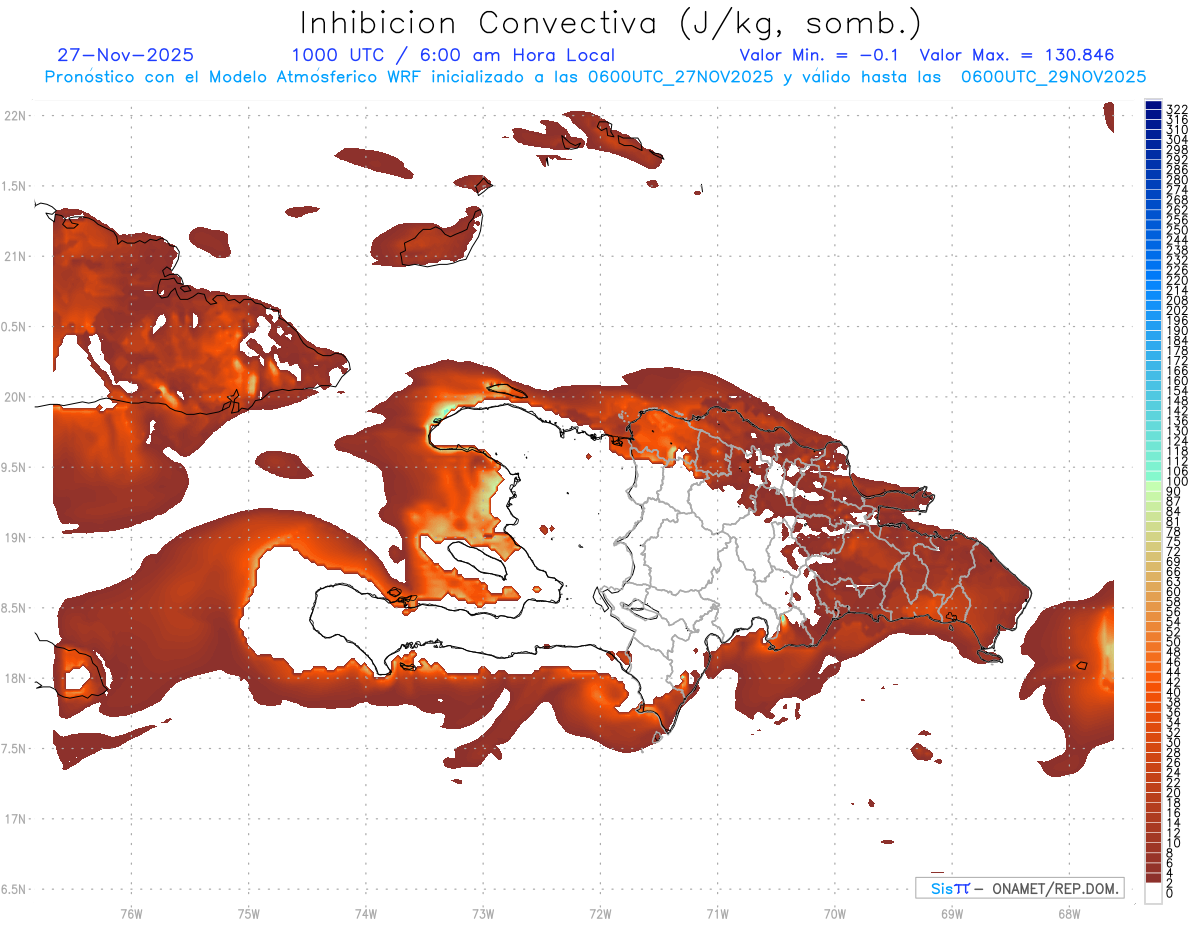Image resolution: width=1200 pixels, height=927 pixels.
Task: Click the end time '0600UTC_29NOV2025'
Action: point(1053,76)
